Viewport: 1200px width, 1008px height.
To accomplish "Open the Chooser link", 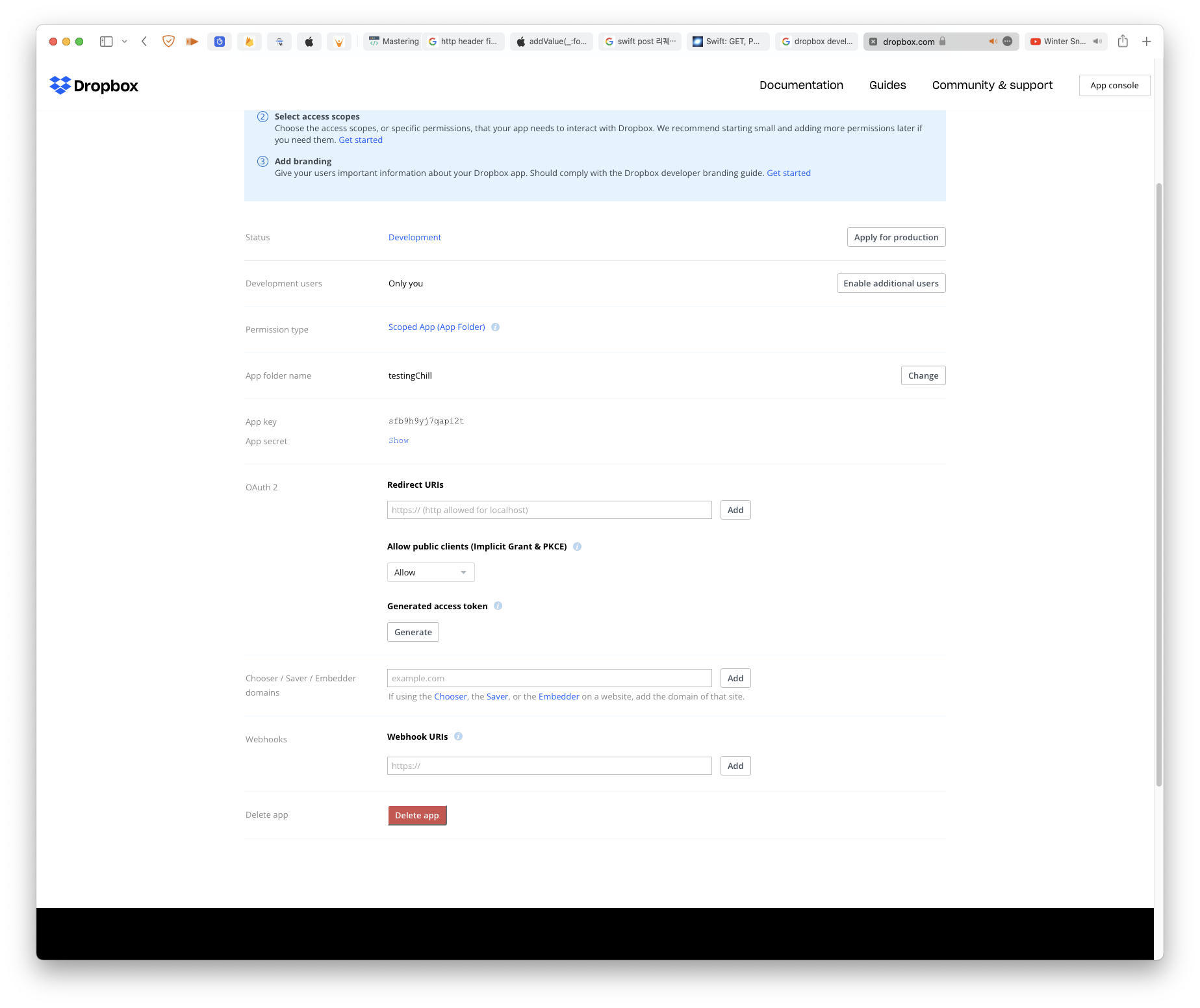I will point(450,696).
